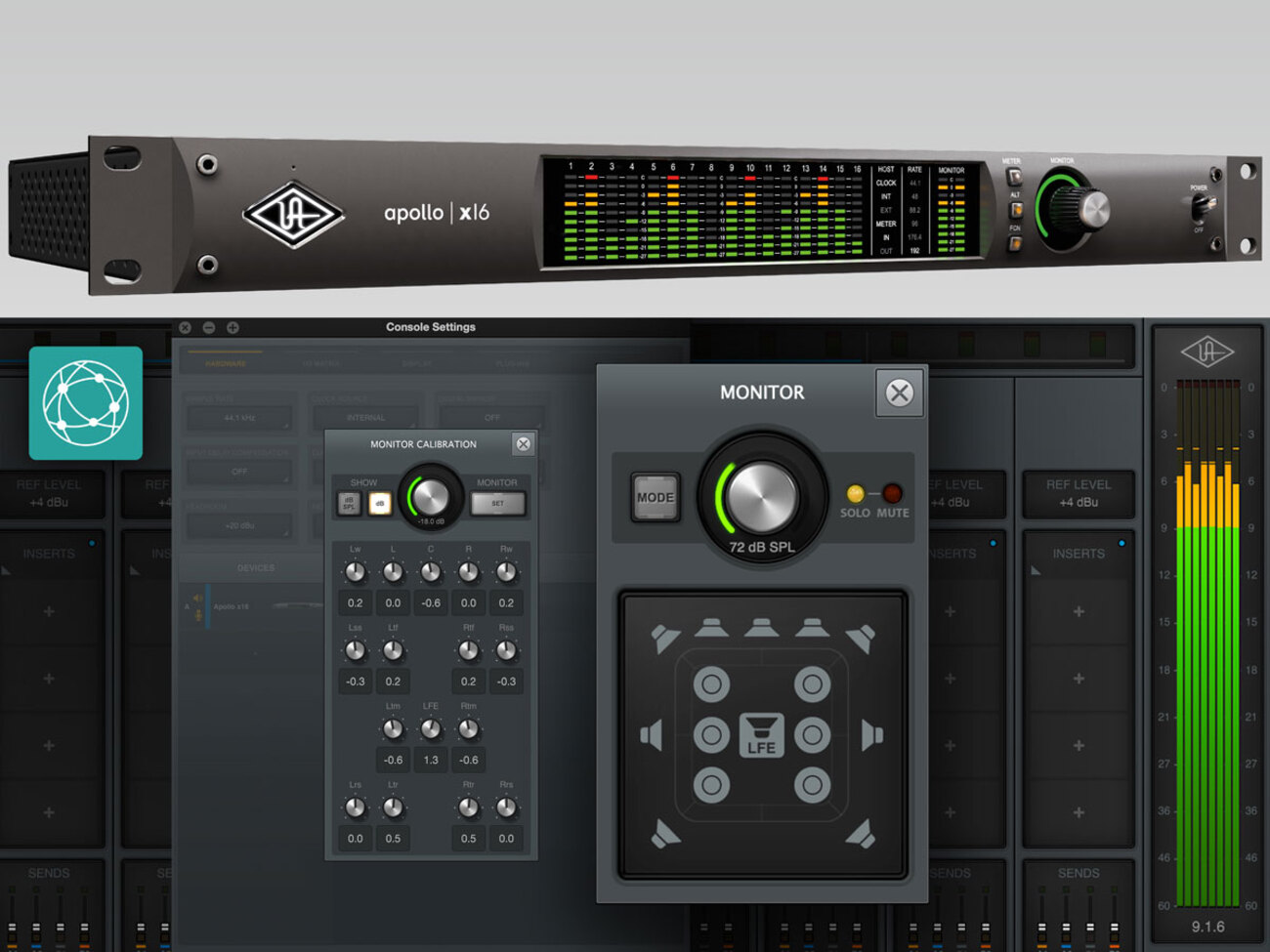Click the LFE subwoofer icon in Monitor panel
The width and height of the screenshot is (1270, 952).
(761, 735)
